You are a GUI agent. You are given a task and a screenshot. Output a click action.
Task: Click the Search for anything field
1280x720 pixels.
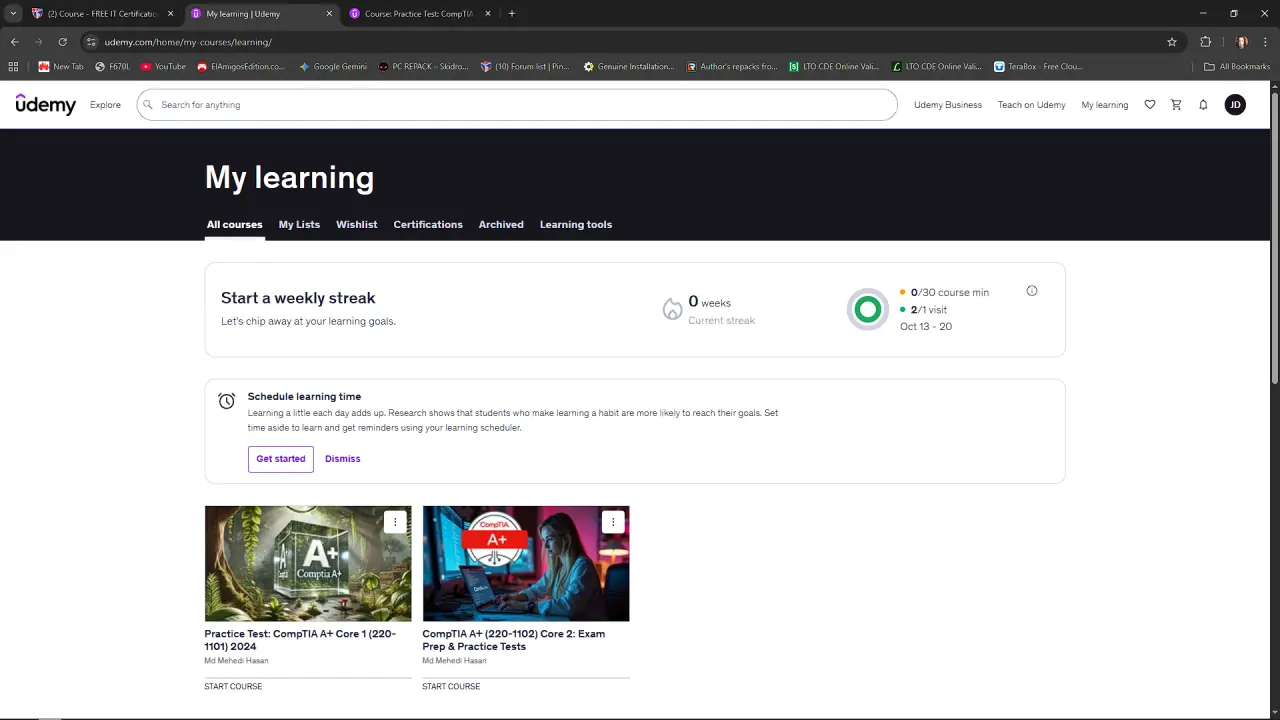pos(517,105)
